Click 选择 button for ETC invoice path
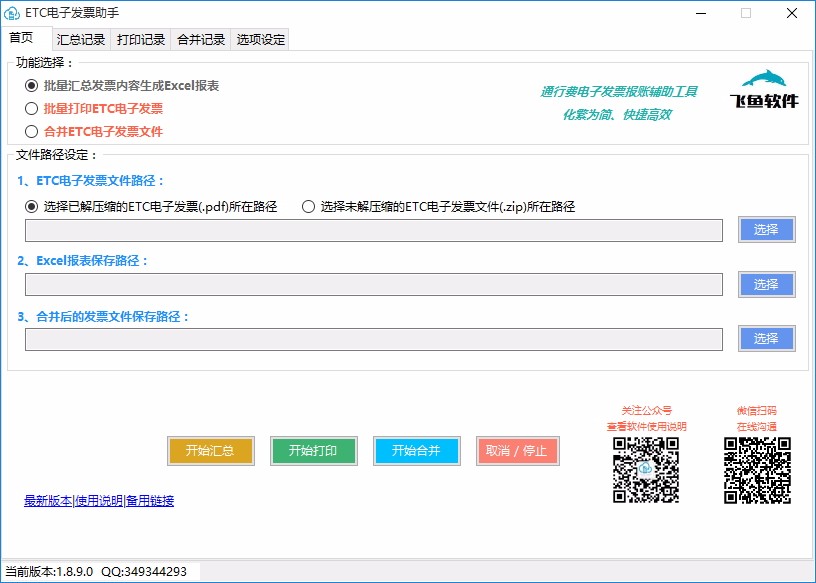816x583 pixels. 767,230
